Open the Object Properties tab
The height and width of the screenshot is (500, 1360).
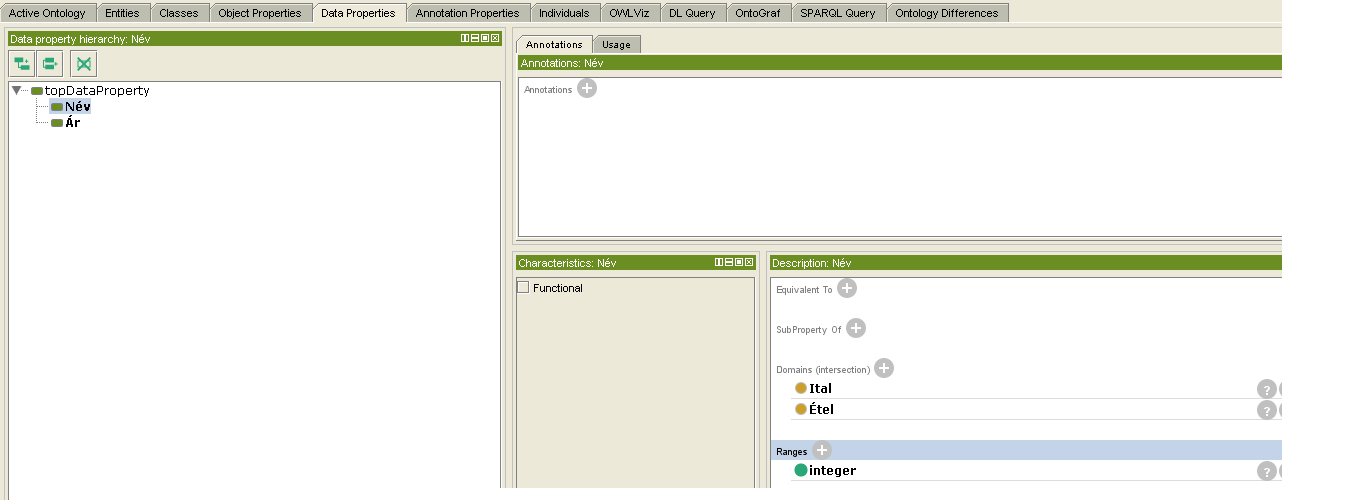tap(260, 13)
